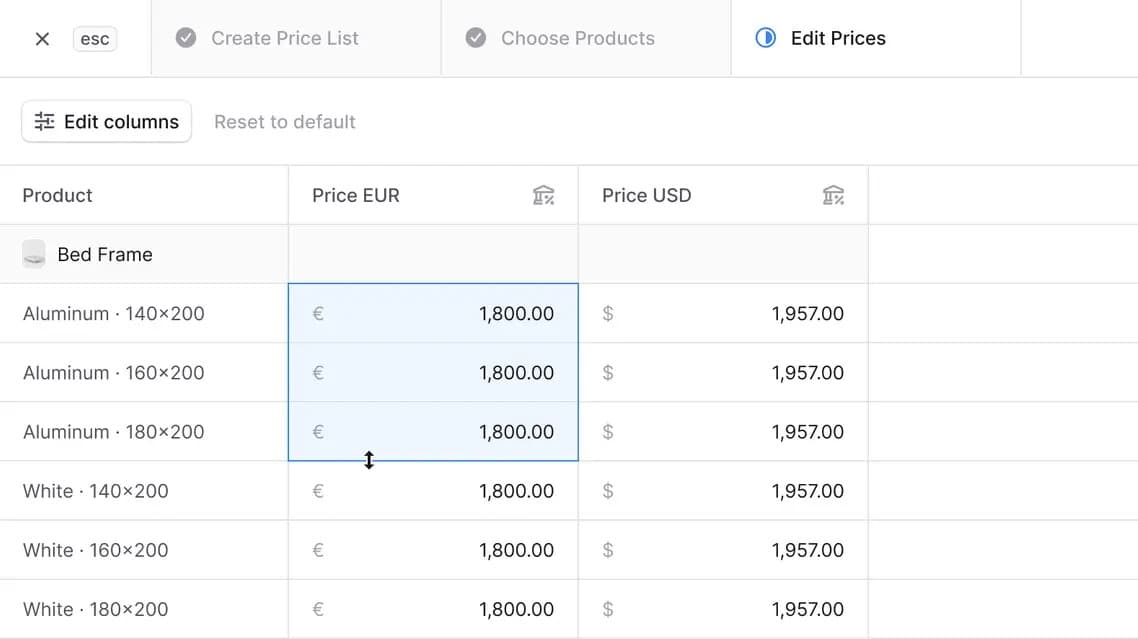Viewport: 1138px width, 639px height.
Task: Click the Edit columns button
Action: click(106, 121)
